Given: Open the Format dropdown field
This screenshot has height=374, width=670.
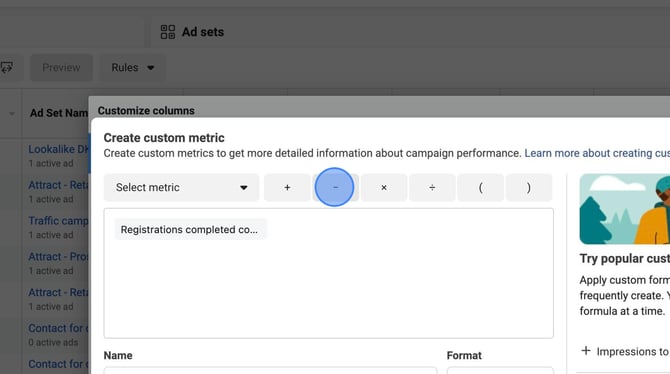Looking at the screenshot, I should pos(500,370).
